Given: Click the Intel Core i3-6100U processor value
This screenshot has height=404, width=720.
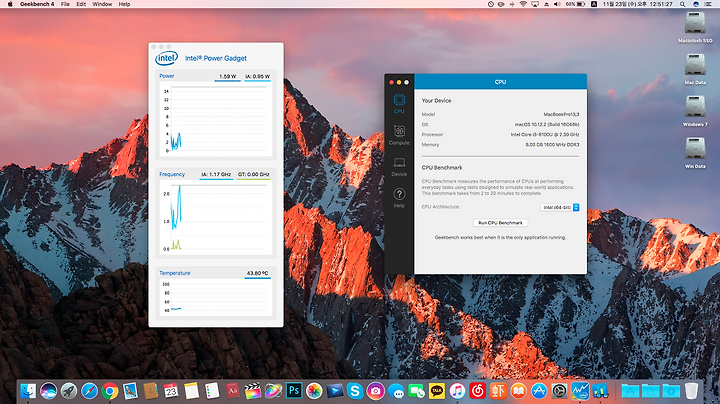Looking at the screenshot, I should pos(545,135).
